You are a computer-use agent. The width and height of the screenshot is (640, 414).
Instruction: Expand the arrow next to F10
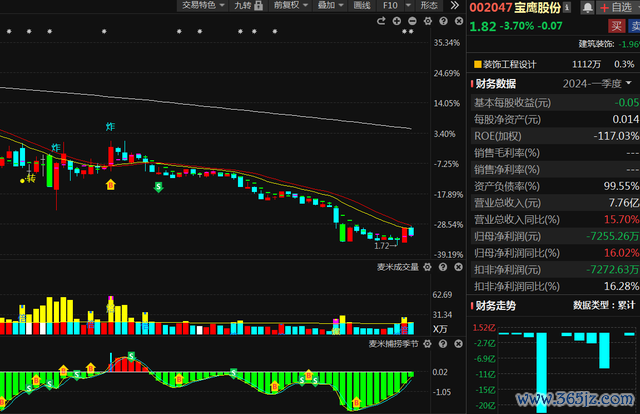click(x=408, y=5)
